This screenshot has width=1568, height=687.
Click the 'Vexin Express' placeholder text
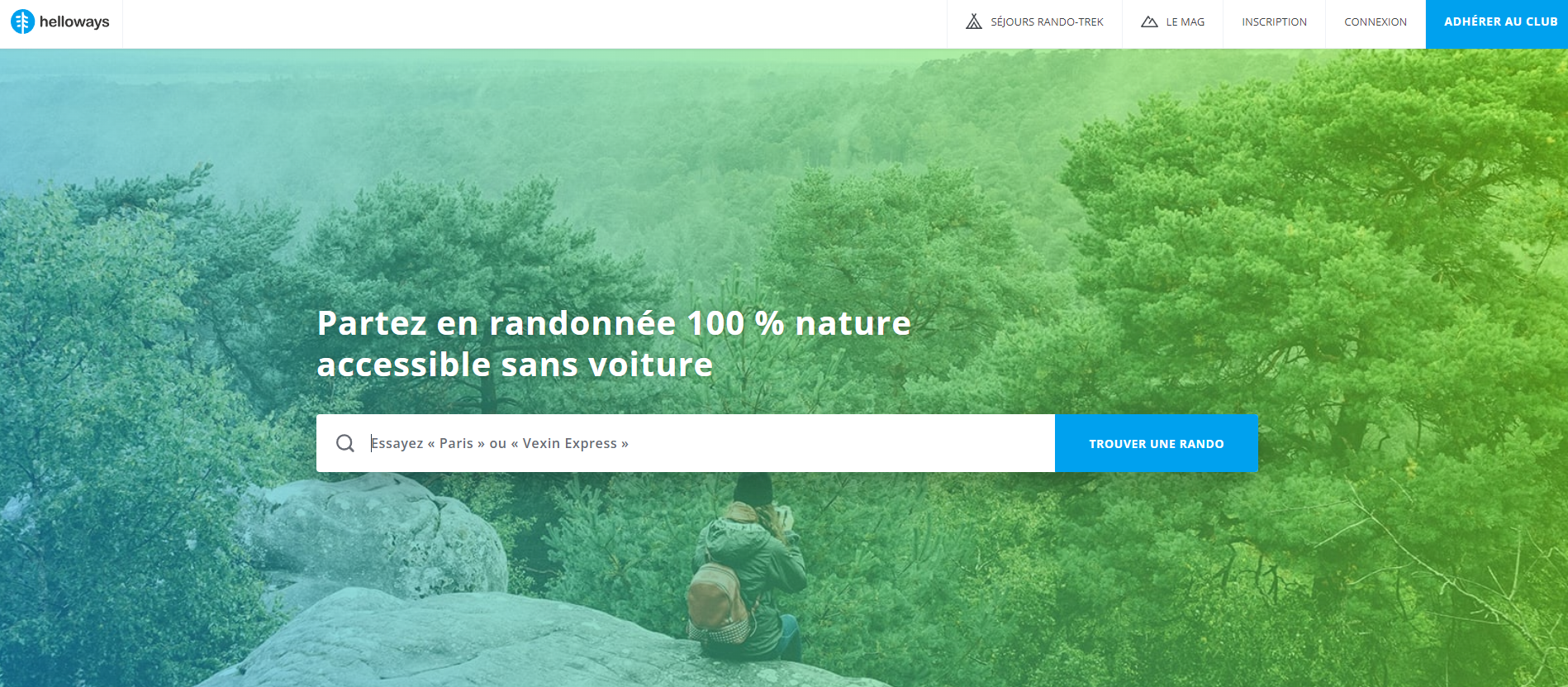point(570,443)
